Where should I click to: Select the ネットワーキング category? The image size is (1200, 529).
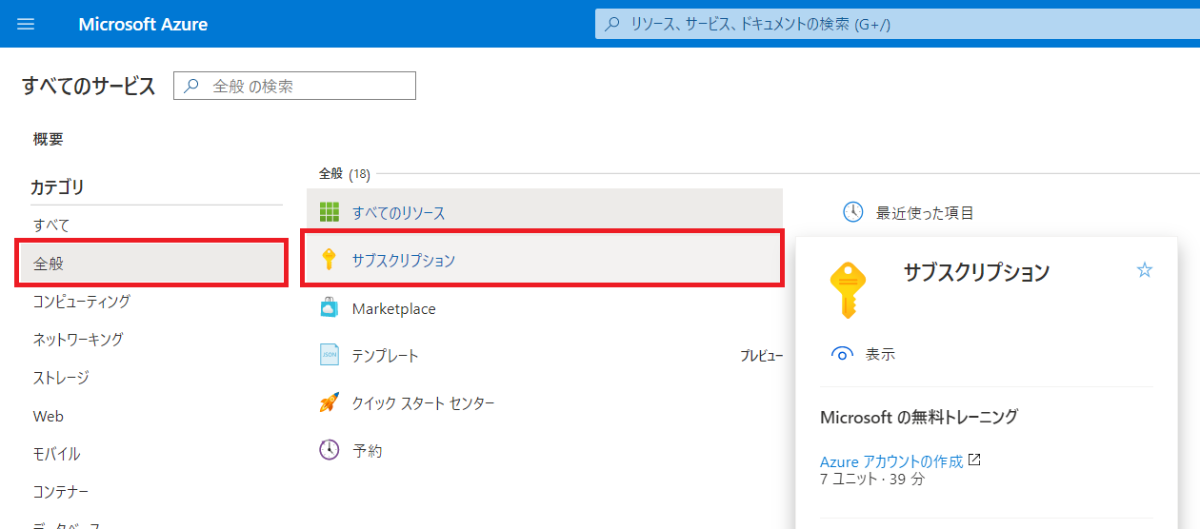click(78, 339)
